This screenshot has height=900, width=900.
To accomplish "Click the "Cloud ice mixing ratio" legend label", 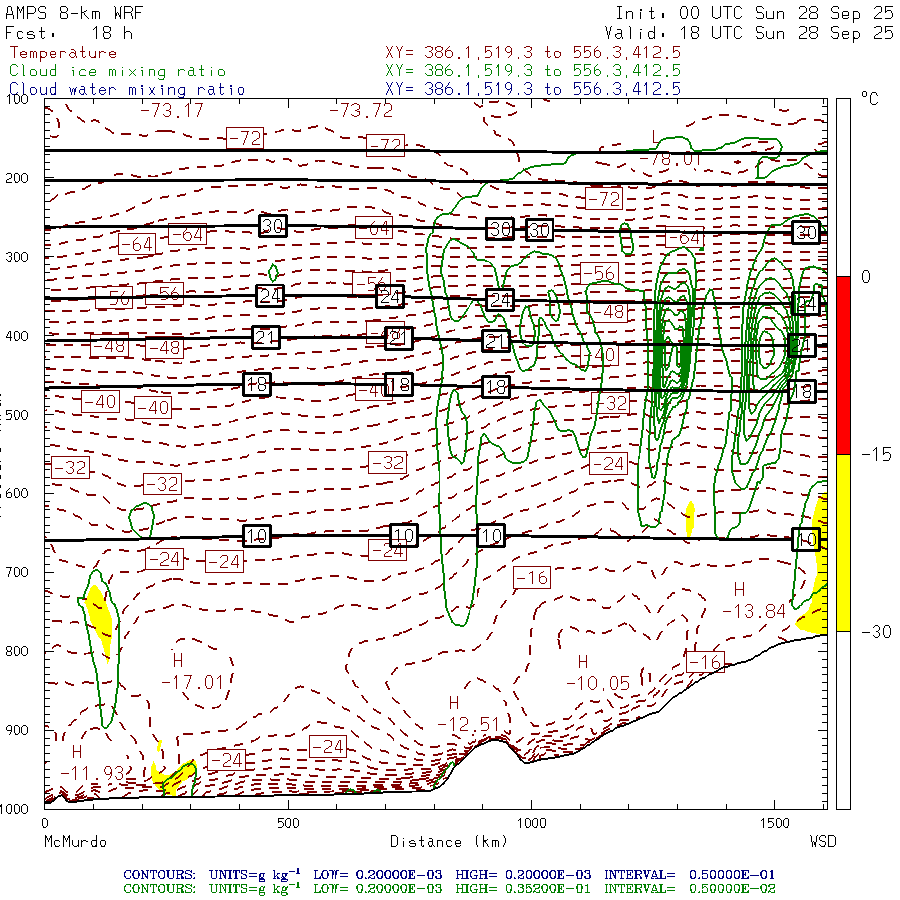I will pos(118,71).
